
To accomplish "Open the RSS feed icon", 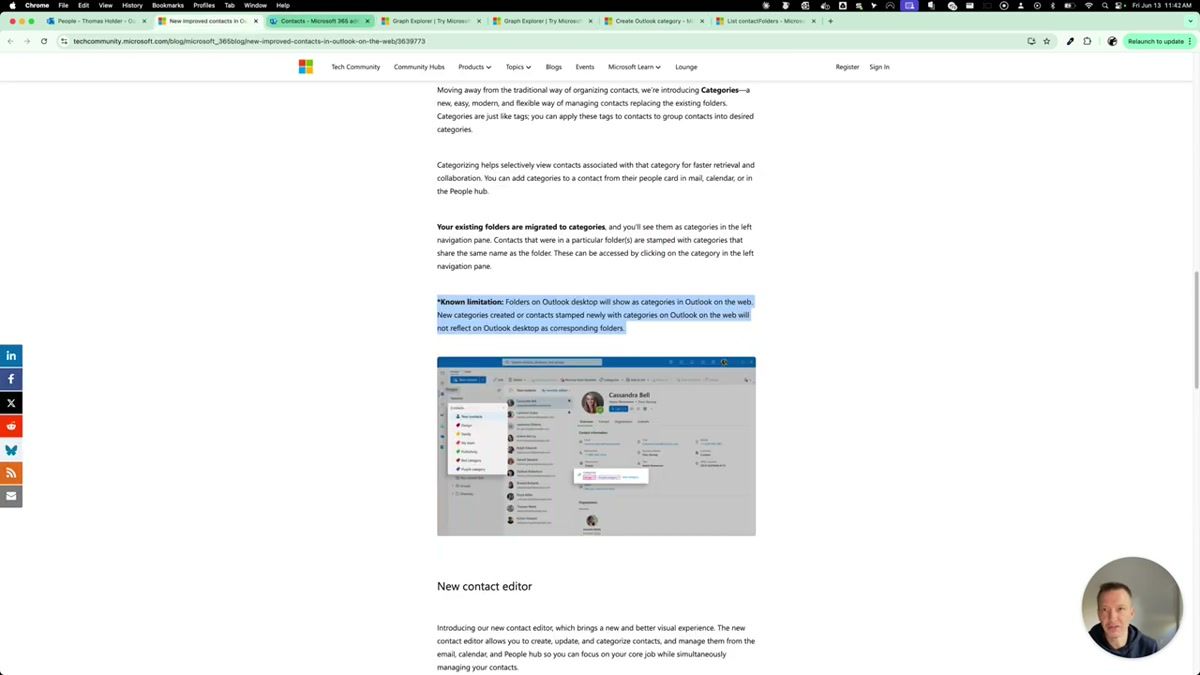I will click(11, 472).
